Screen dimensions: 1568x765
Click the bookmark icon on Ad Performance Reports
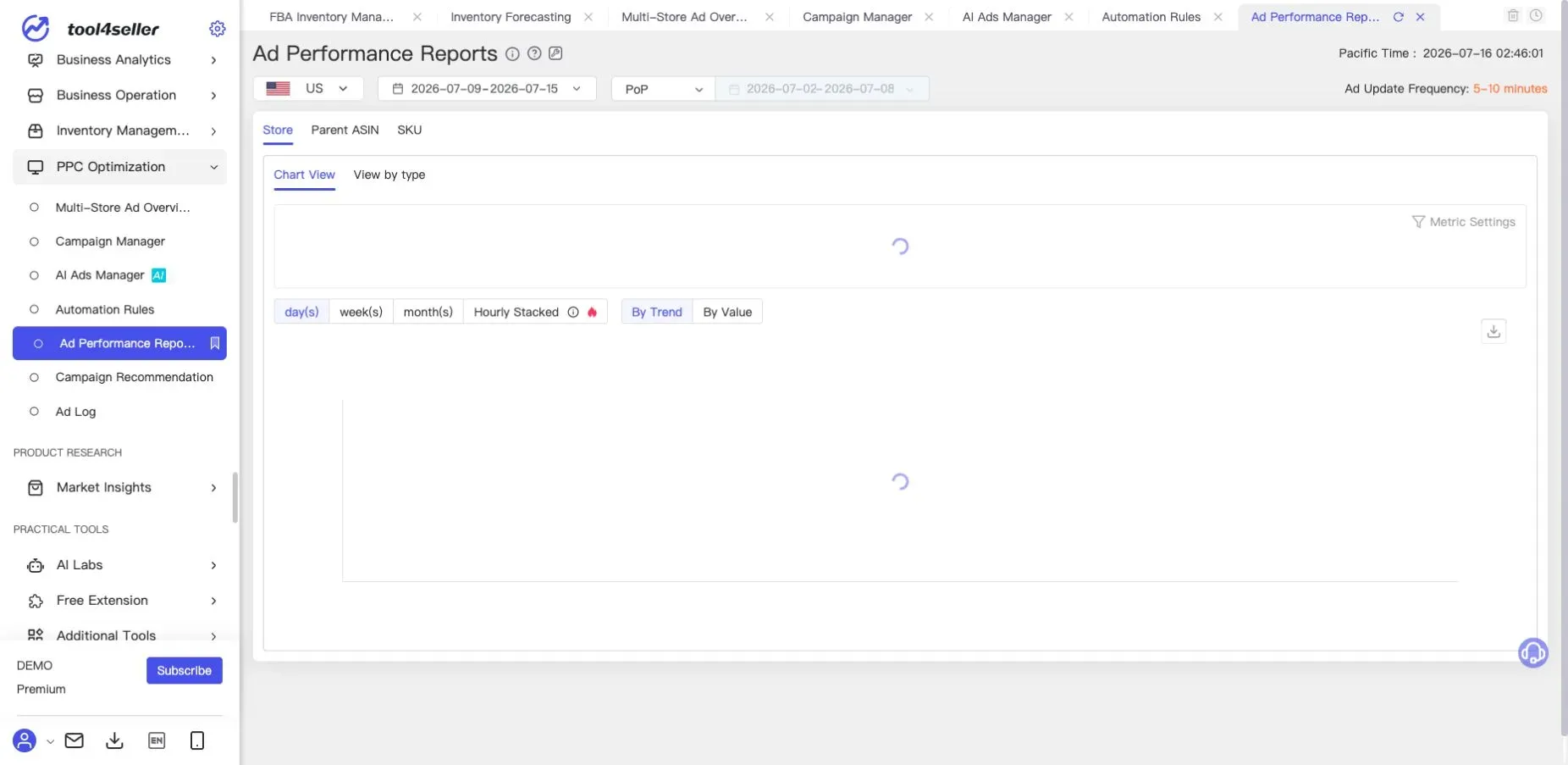pos(215,343)
